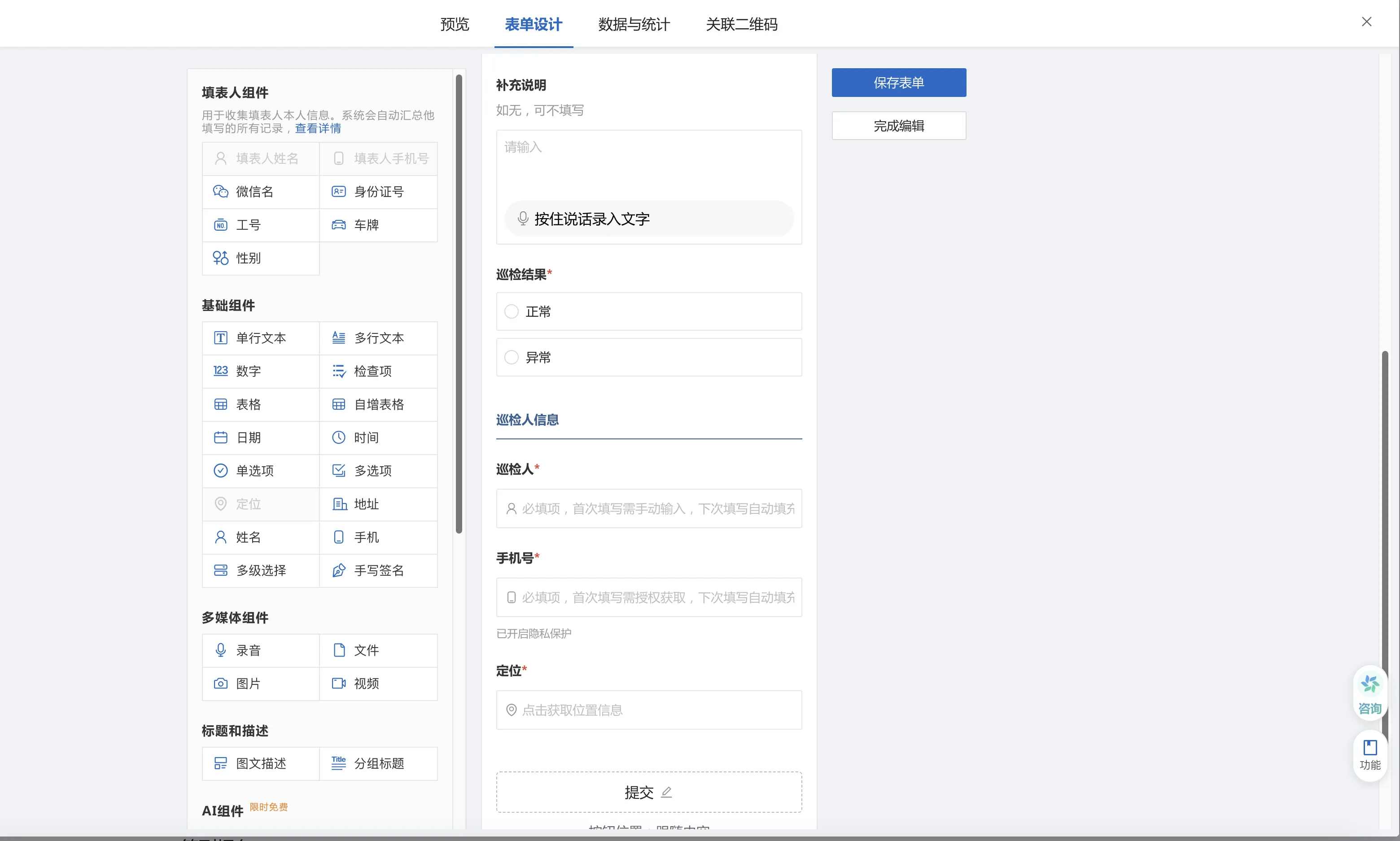Insert an 地址 field
The height and width of the screenshot is (841, 1400).
(x=378, y=504)
